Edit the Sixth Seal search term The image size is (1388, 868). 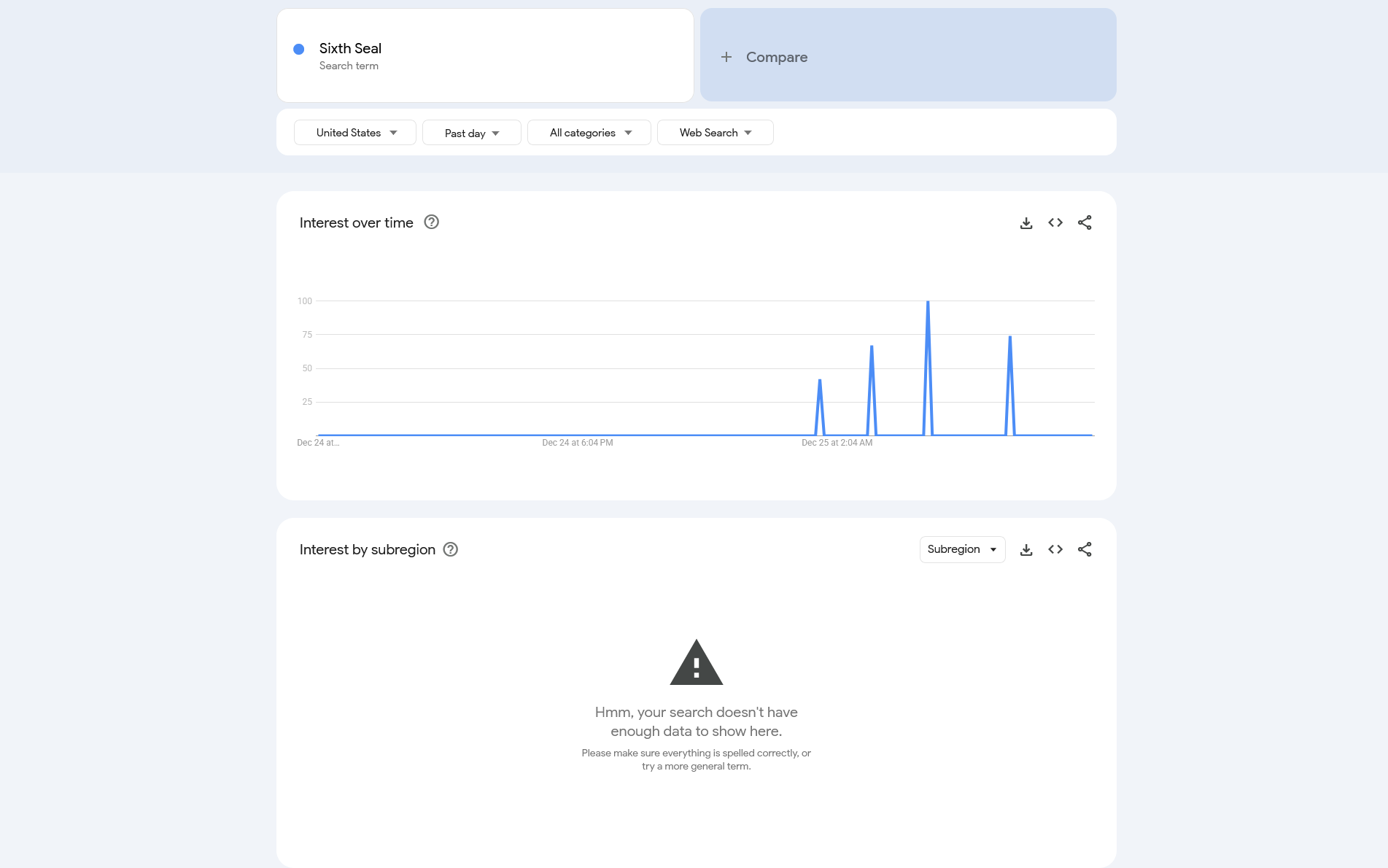tap(485, 55)
